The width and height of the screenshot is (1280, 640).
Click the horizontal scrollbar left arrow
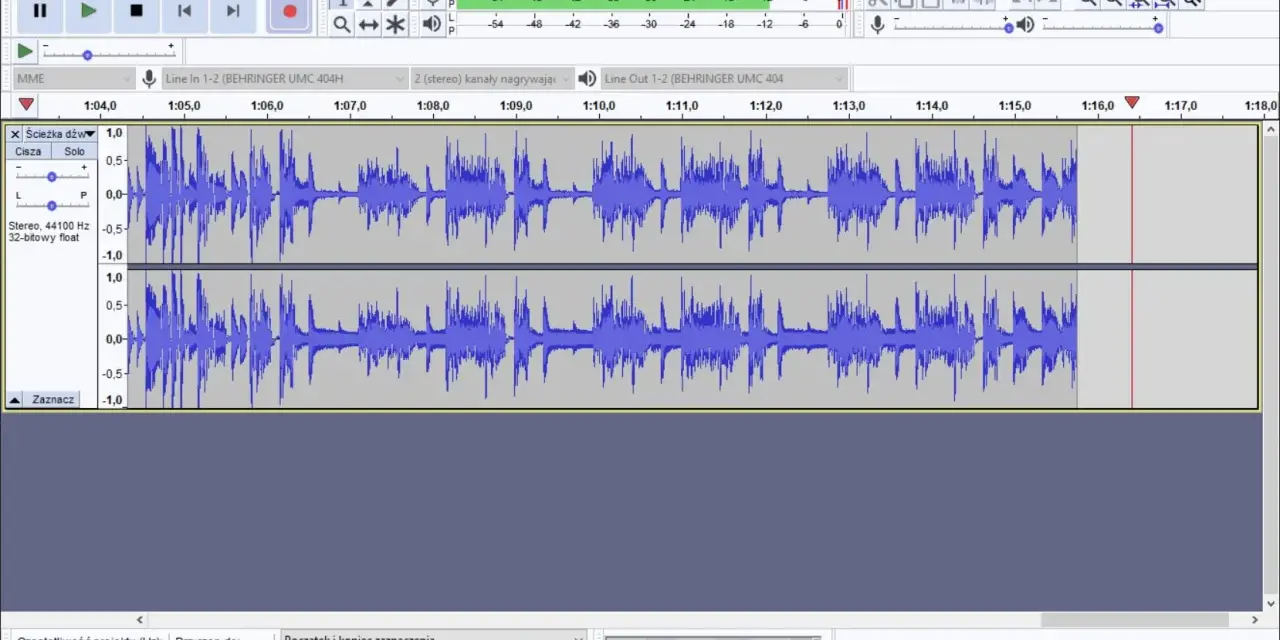click(x=140, y=619)
